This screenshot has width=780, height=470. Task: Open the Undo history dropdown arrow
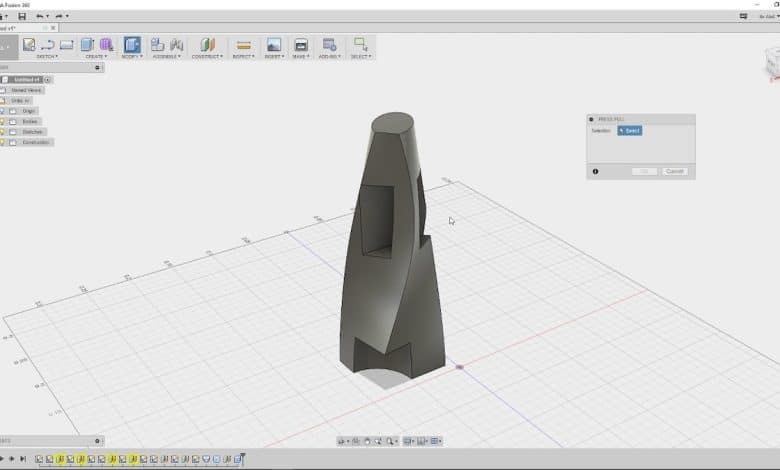click(47, 16)
